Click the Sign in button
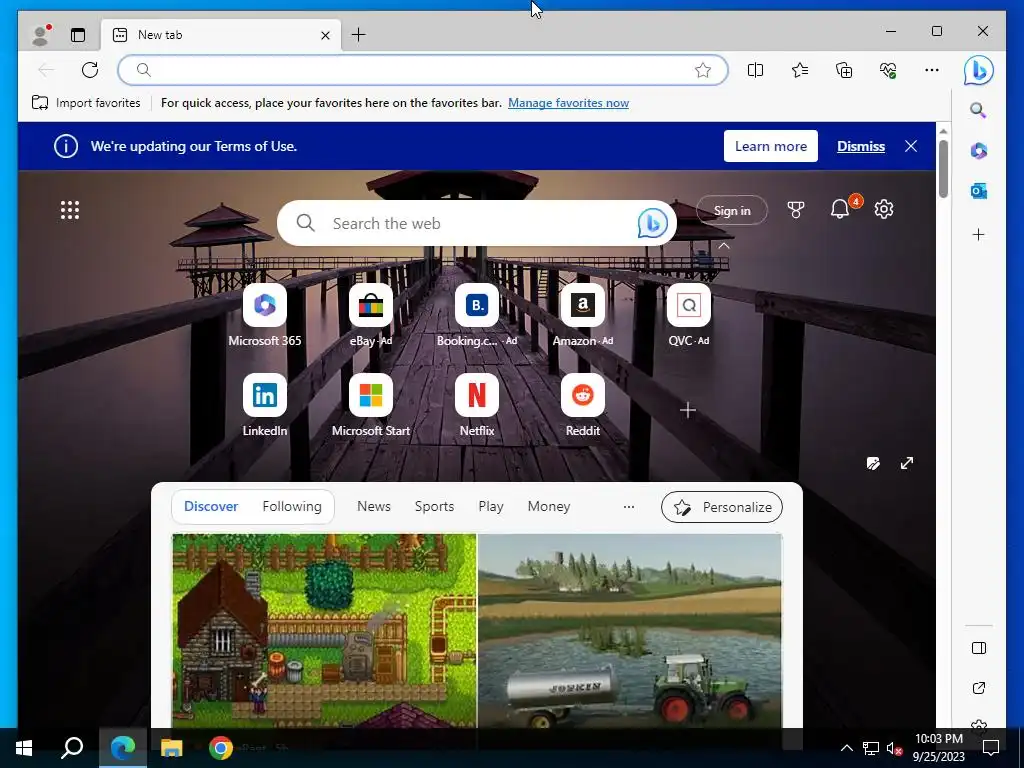 (x=731, y=210)
